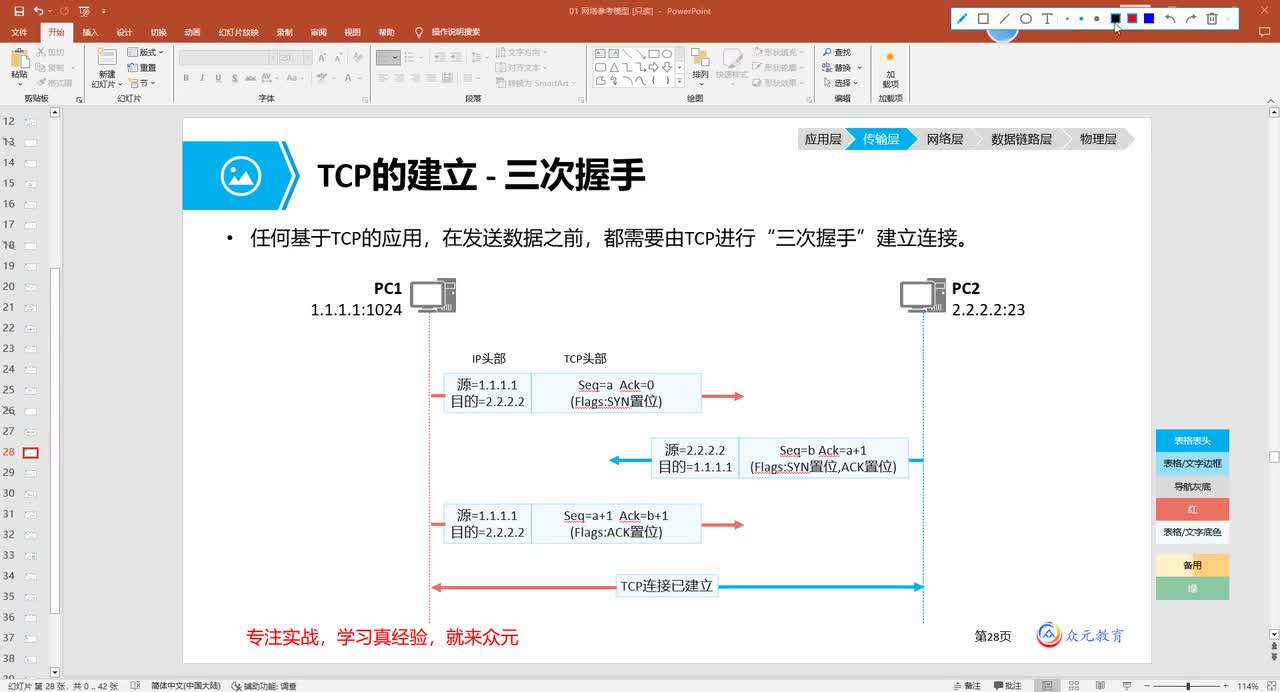Click the 物理层 navigation chevron on slide
Screen dimensions: 1280x692
click(1098, 140)
